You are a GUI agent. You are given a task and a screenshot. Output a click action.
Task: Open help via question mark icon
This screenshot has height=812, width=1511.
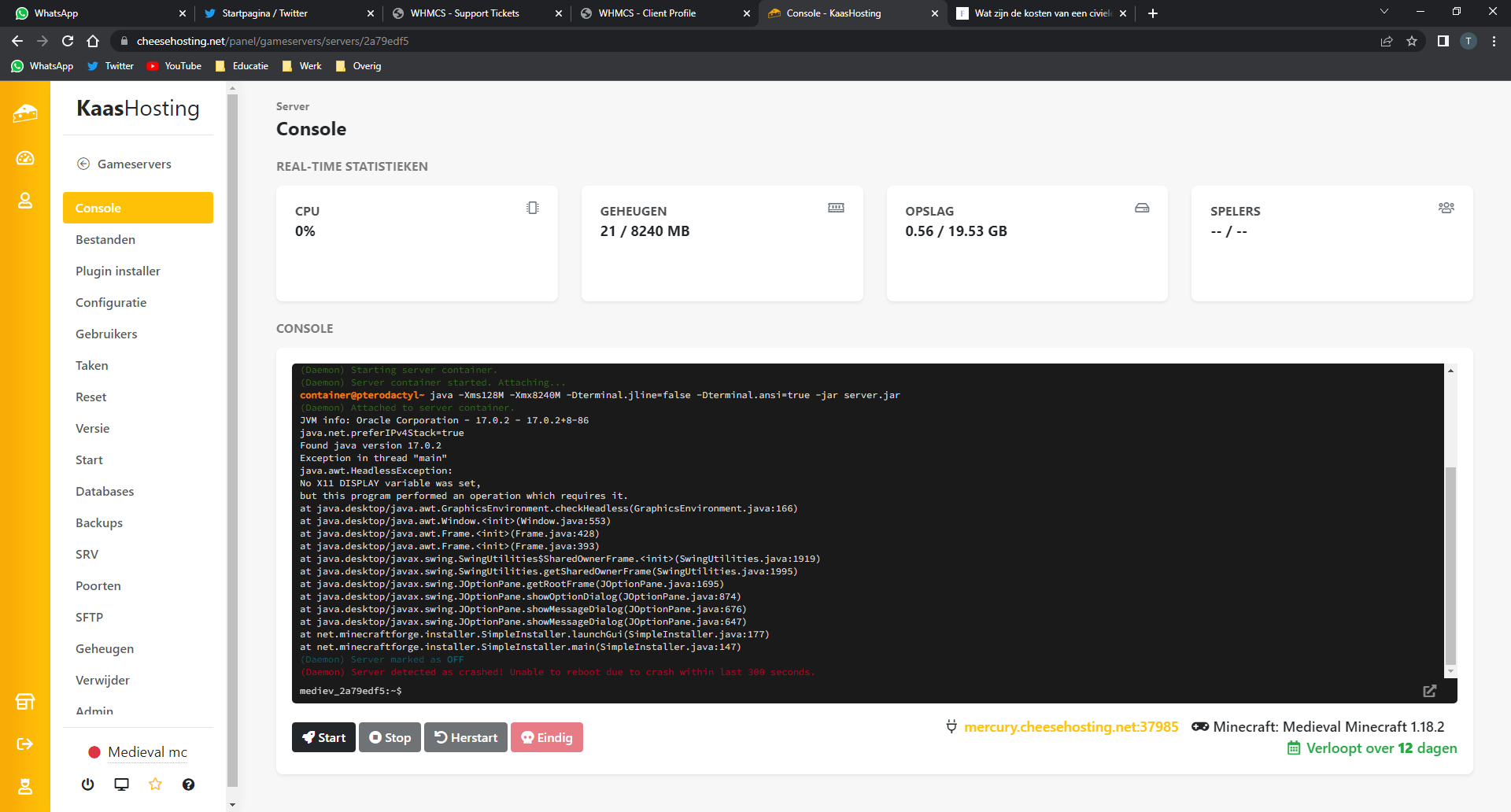(x=188, y=784)
